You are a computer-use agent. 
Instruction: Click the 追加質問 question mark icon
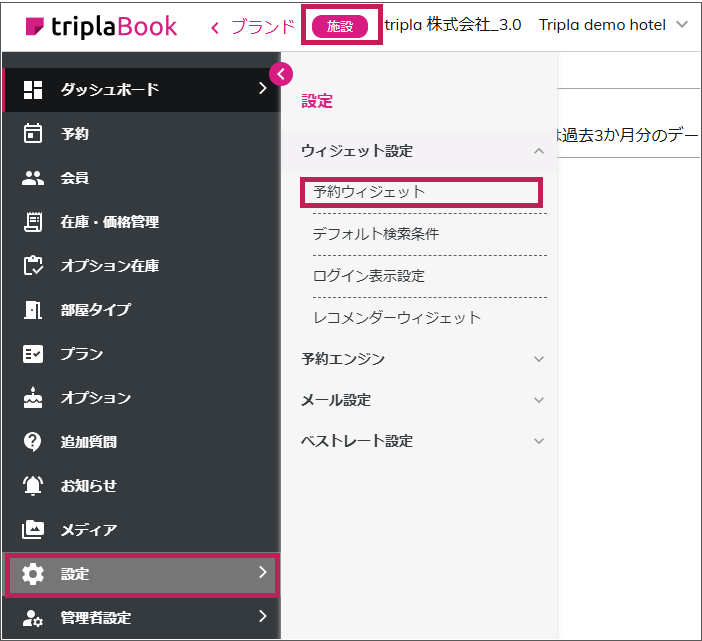(33, 442)
